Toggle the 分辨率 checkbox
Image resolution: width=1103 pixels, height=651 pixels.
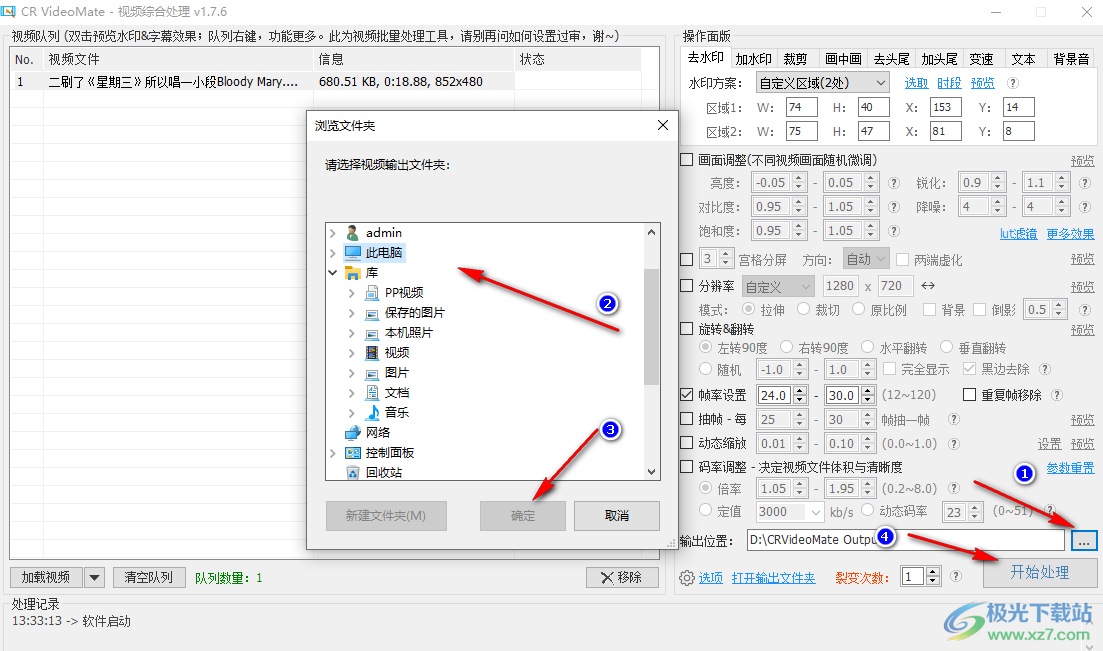tap(687, 286)
